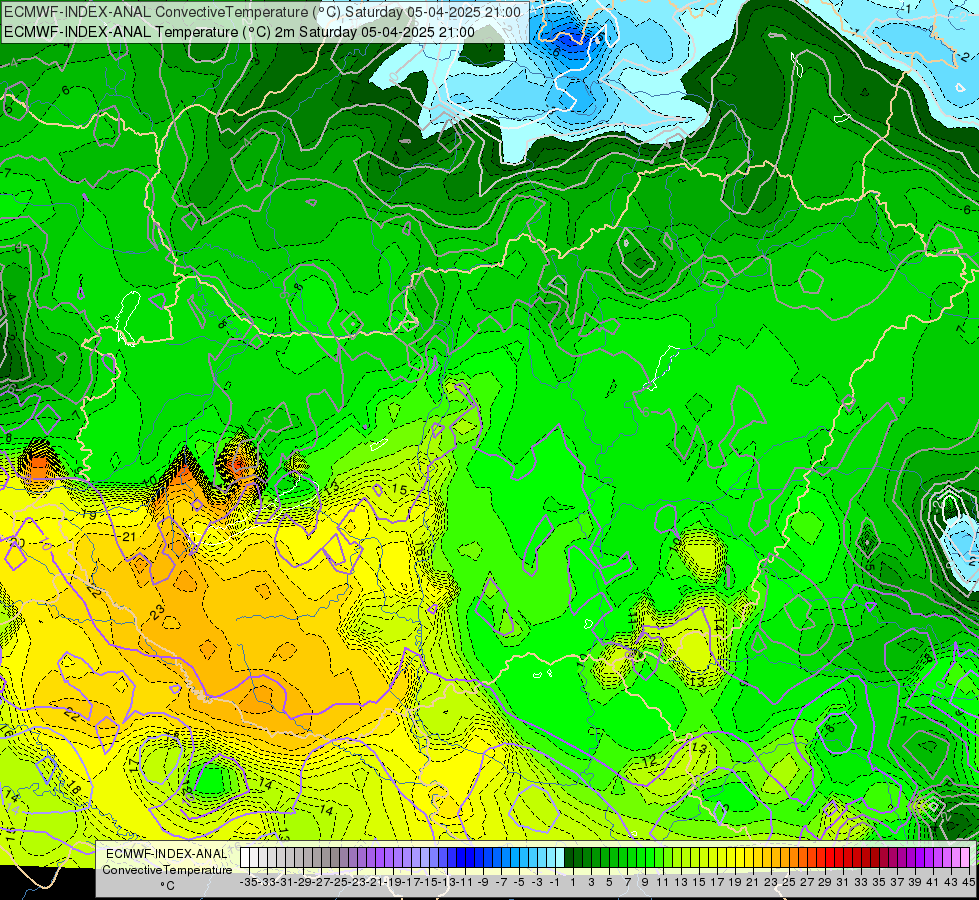Screen dimensions: 979x900
Task: Click the legend tick label -9
Action: tap(483, 882)
